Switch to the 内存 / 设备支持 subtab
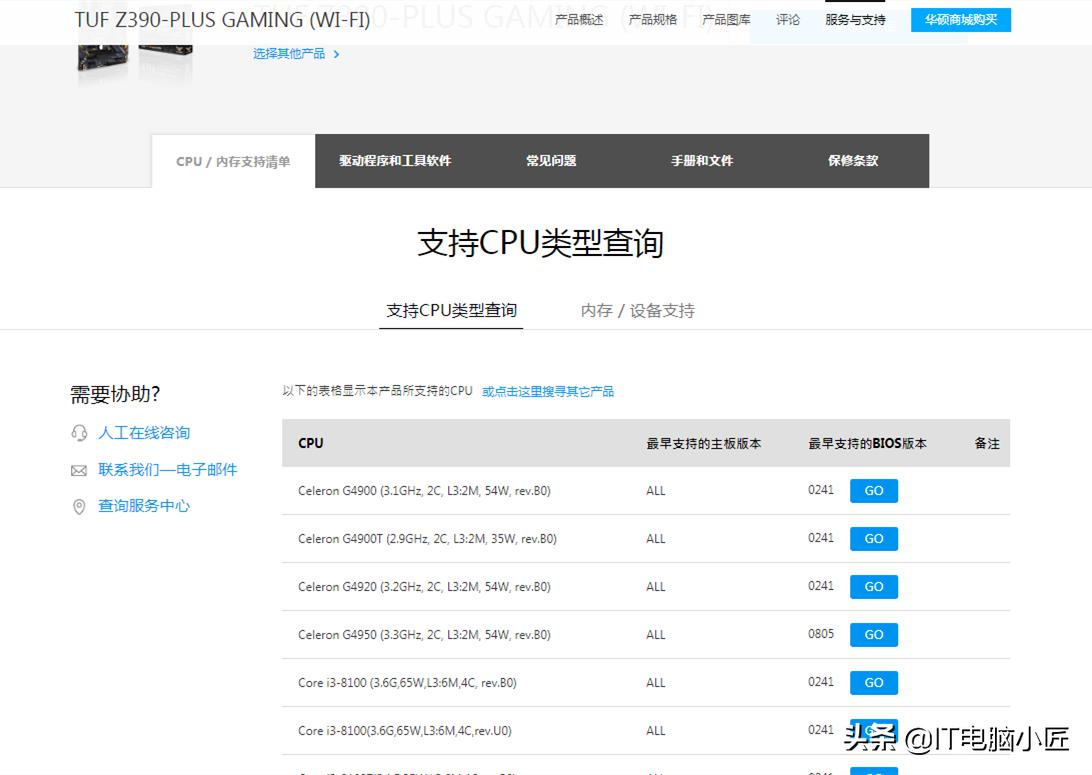The height and width of the screenshot is (775, 1092). tap(636, 310)
